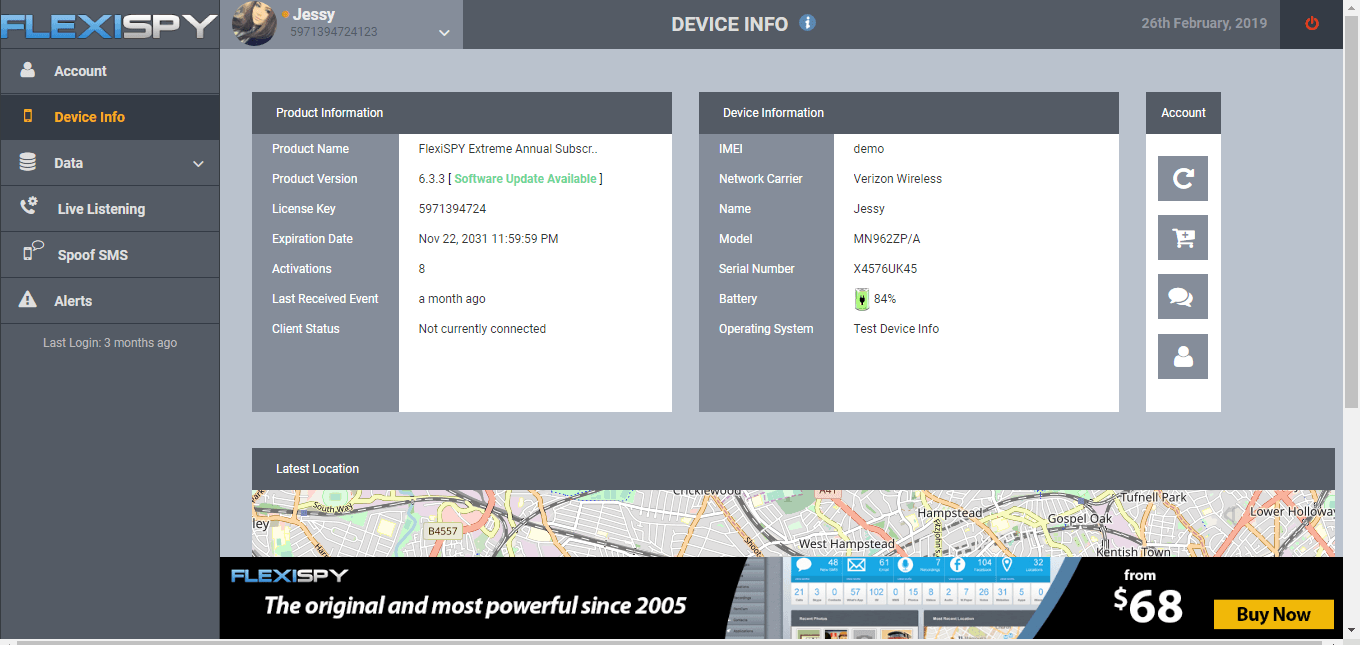Click the Operating System value Test Device Info
1360x645 pixels.
tap(896, 329)
